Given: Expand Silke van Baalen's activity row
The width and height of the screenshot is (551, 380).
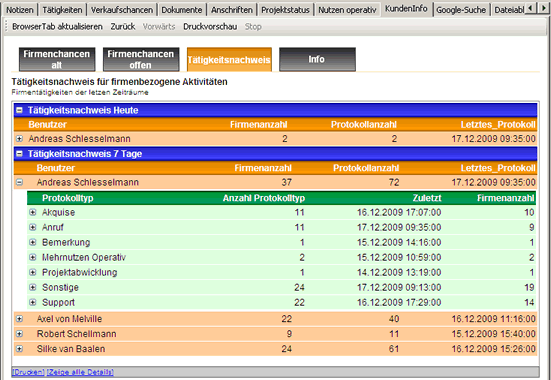Looking at the screenshot, I should (x=20, y=349).
